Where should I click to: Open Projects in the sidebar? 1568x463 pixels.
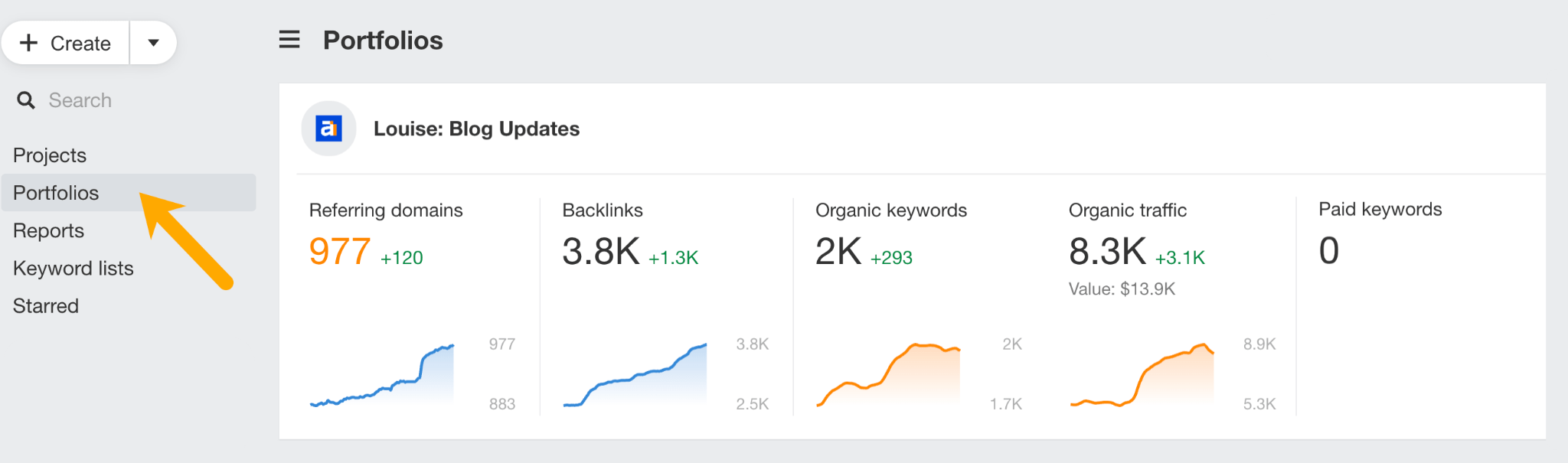pyautogui.click(x=50, y=155)
